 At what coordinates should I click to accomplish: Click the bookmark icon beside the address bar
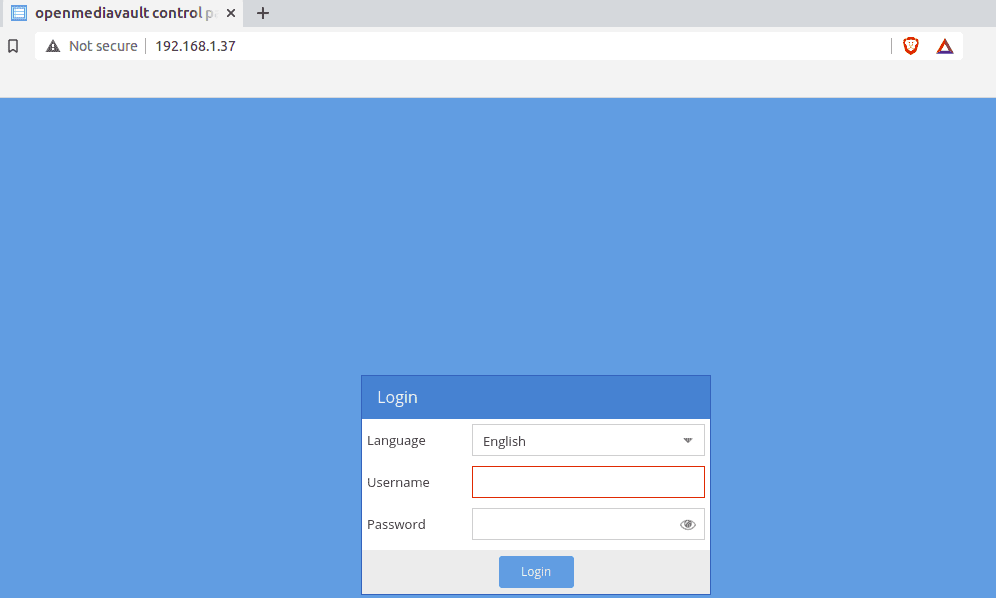tap(13, 46)
